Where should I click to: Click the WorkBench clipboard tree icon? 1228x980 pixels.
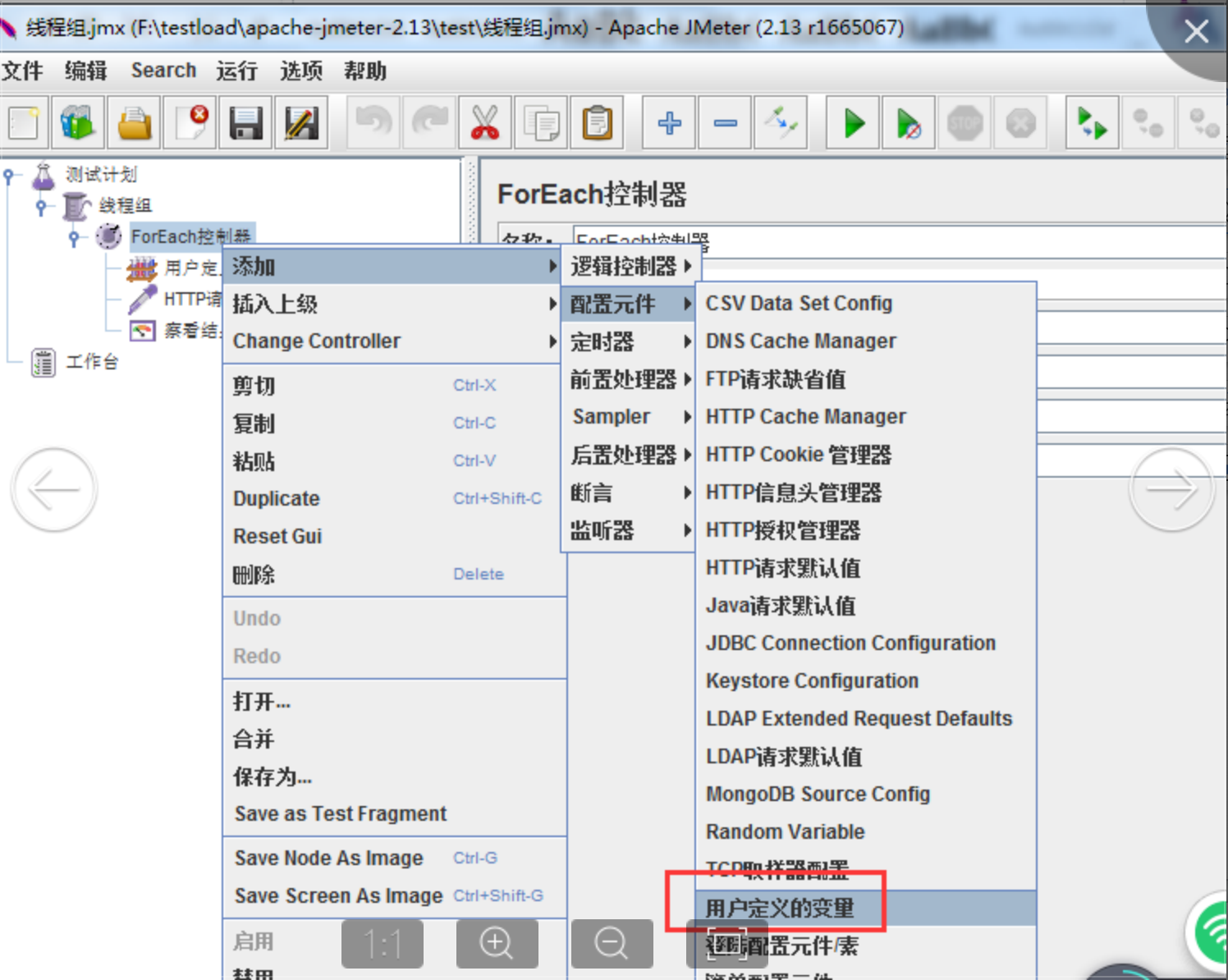(44, 362)
